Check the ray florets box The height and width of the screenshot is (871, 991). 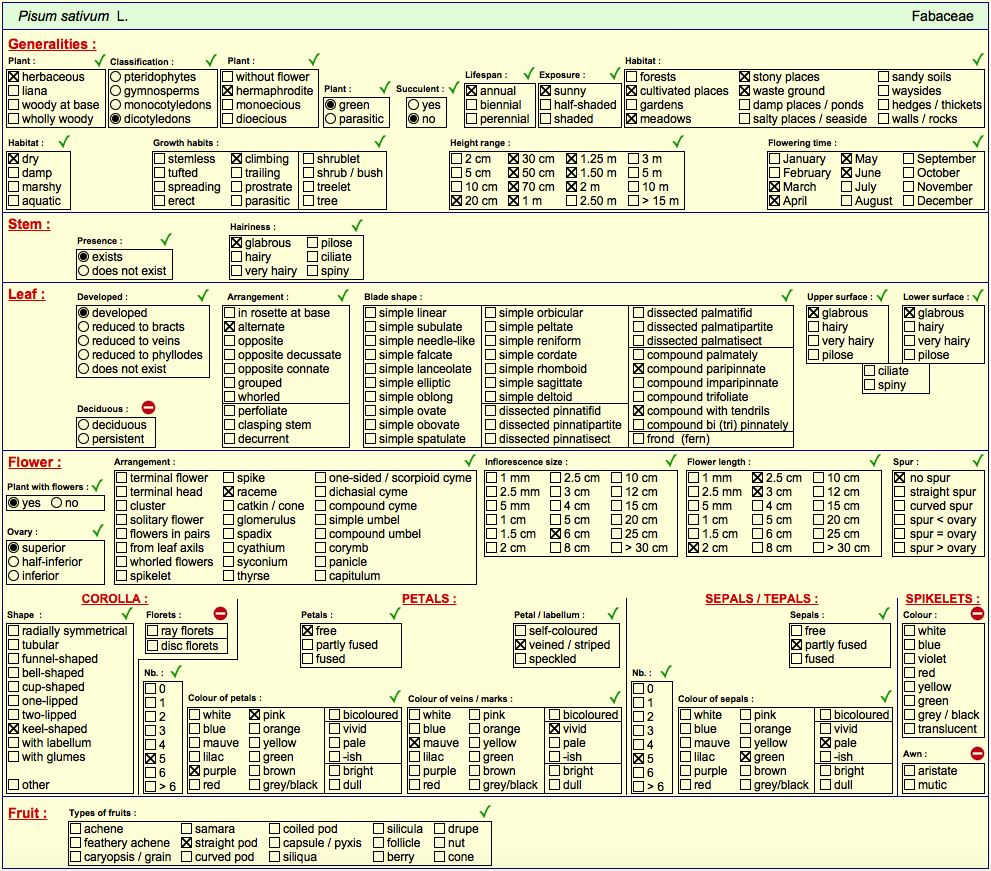152,631
